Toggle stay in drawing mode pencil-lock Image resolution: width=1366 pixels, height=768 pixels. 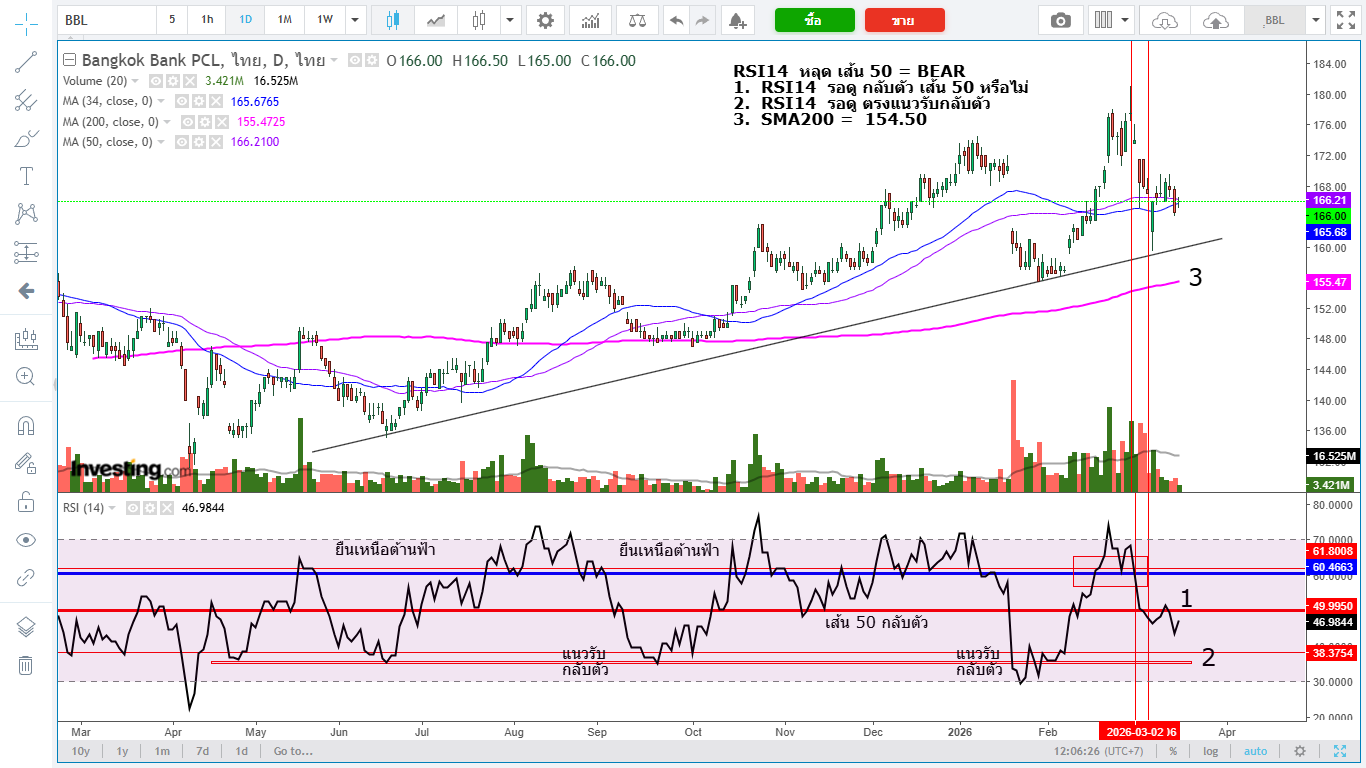26,463
